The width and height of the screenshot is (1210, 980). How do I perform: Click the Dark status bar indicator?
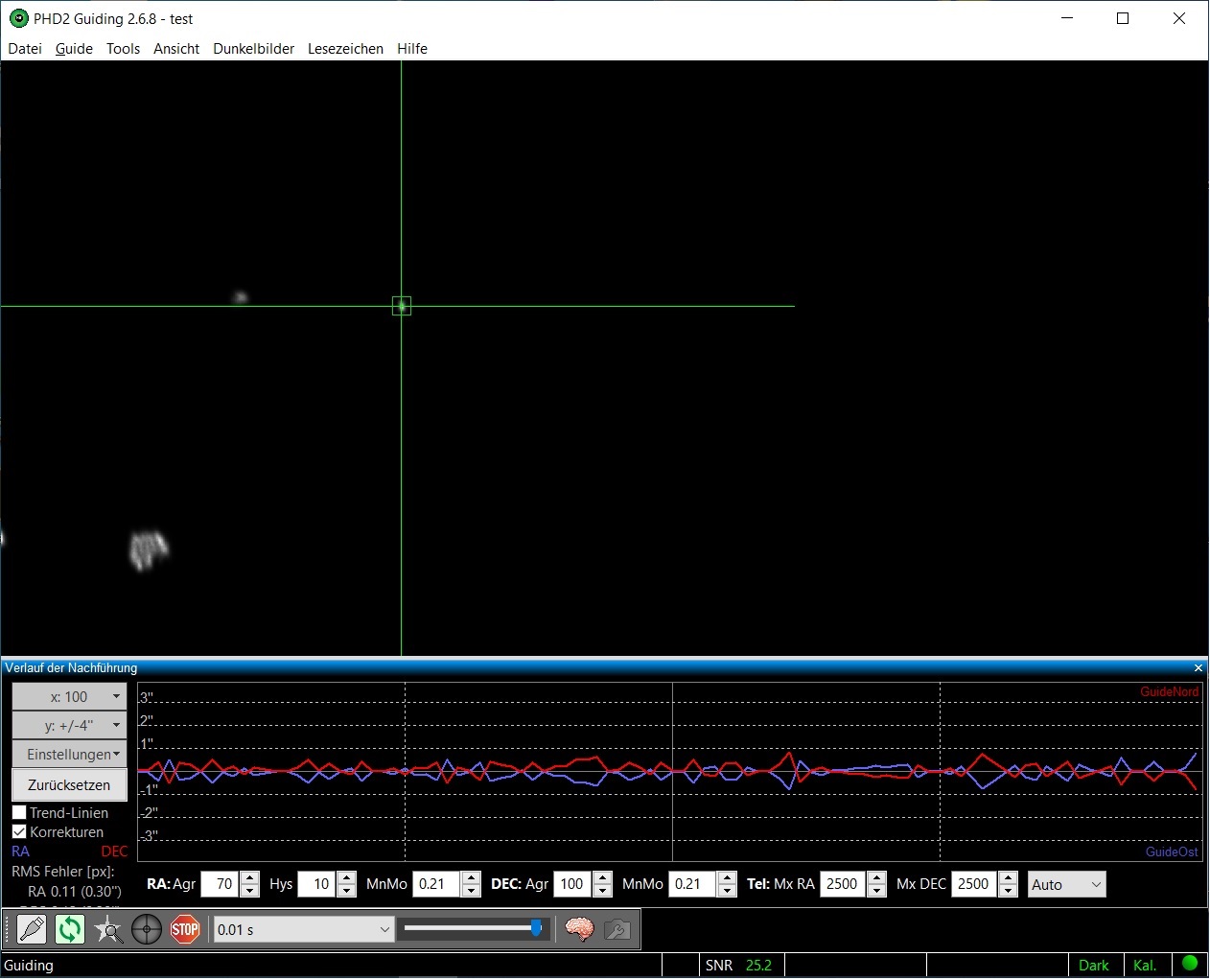[x=1094, y=965]
